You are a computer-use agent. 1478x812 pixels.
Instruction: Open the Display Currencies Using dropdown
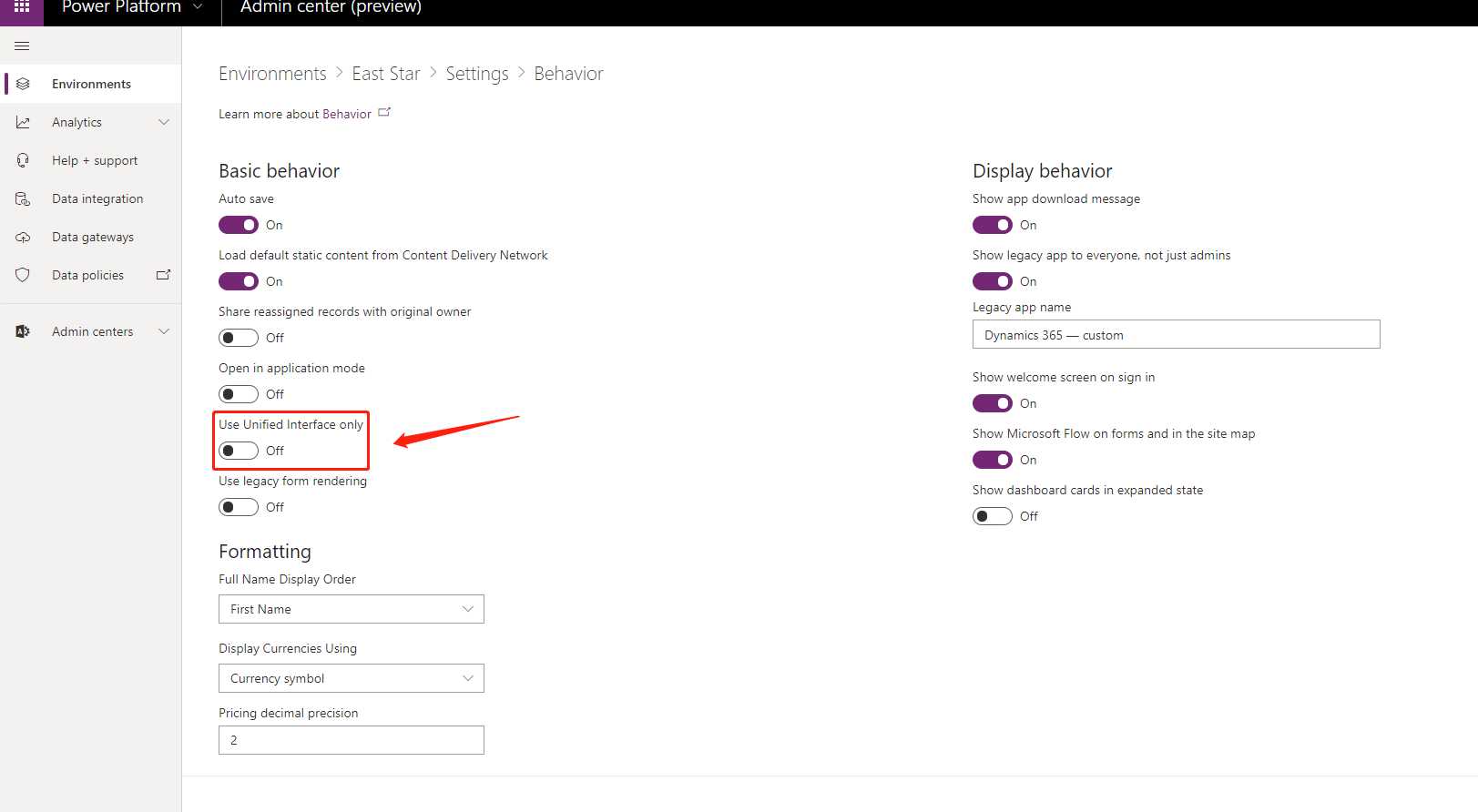coord(352,678)
